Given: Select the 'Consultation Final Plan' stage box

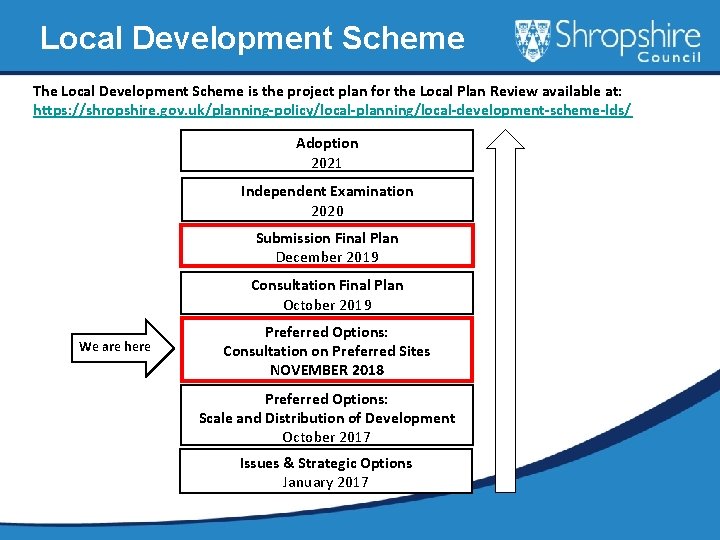Looking at the screenshot, I should tap(327, 293).
